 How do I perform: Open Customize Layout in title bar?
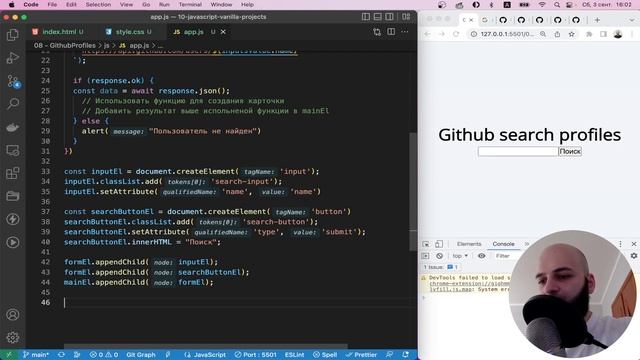click(406, 17)
